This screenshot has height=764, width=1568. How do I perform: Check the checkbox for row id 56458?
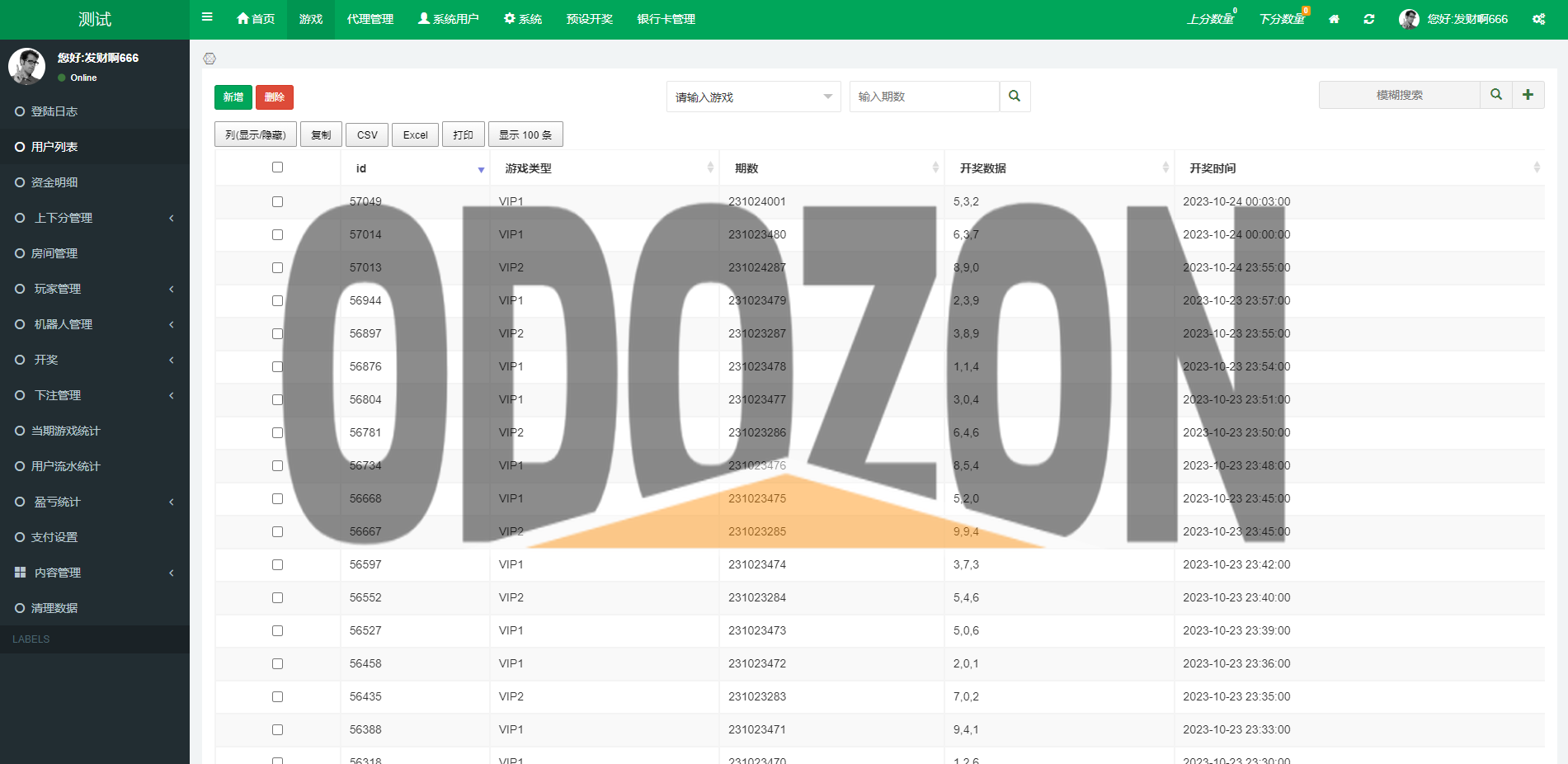(x=277, y=663)
